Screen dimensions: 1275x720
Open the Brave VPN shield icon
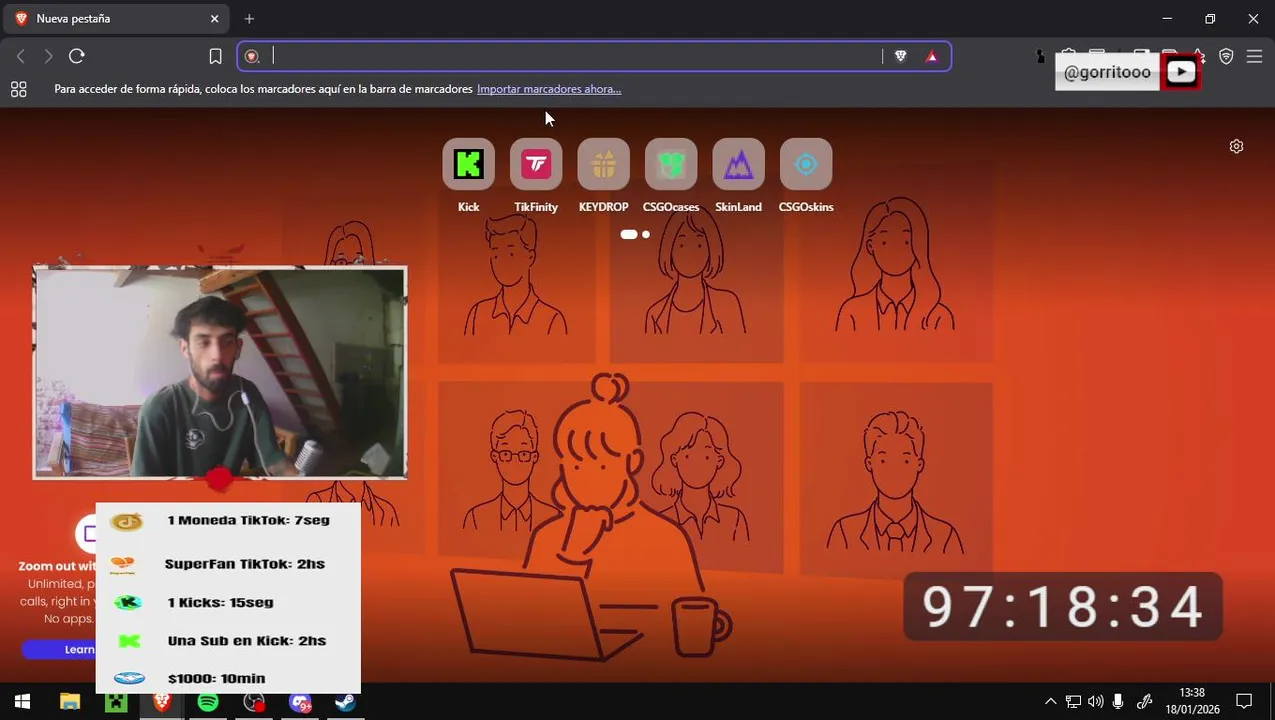1226,56
